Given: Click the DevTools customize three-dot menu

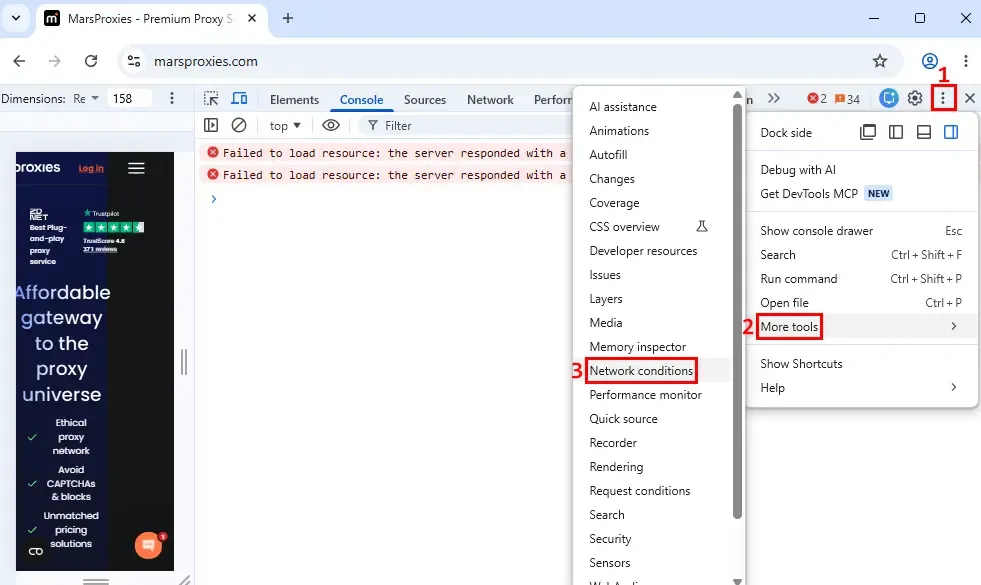Looking at the screenshot, I should (943, 98).
